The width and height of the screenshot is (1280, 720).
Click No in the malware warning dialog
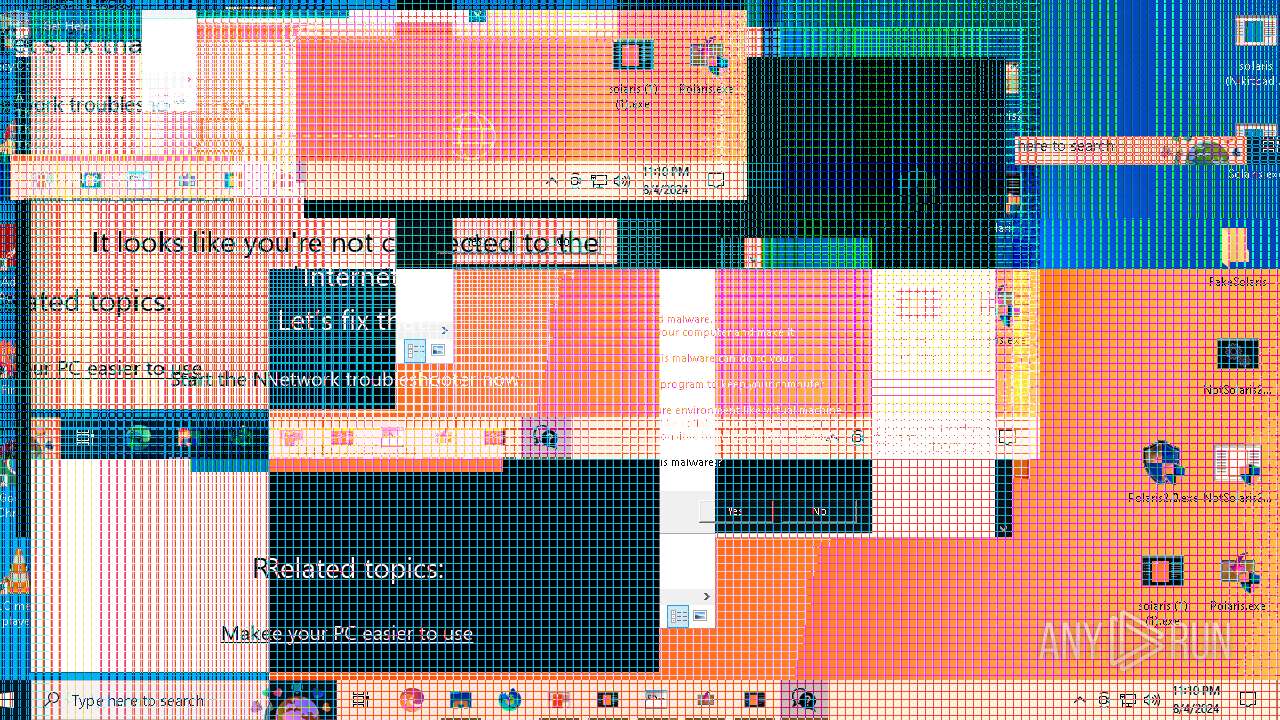820,511
